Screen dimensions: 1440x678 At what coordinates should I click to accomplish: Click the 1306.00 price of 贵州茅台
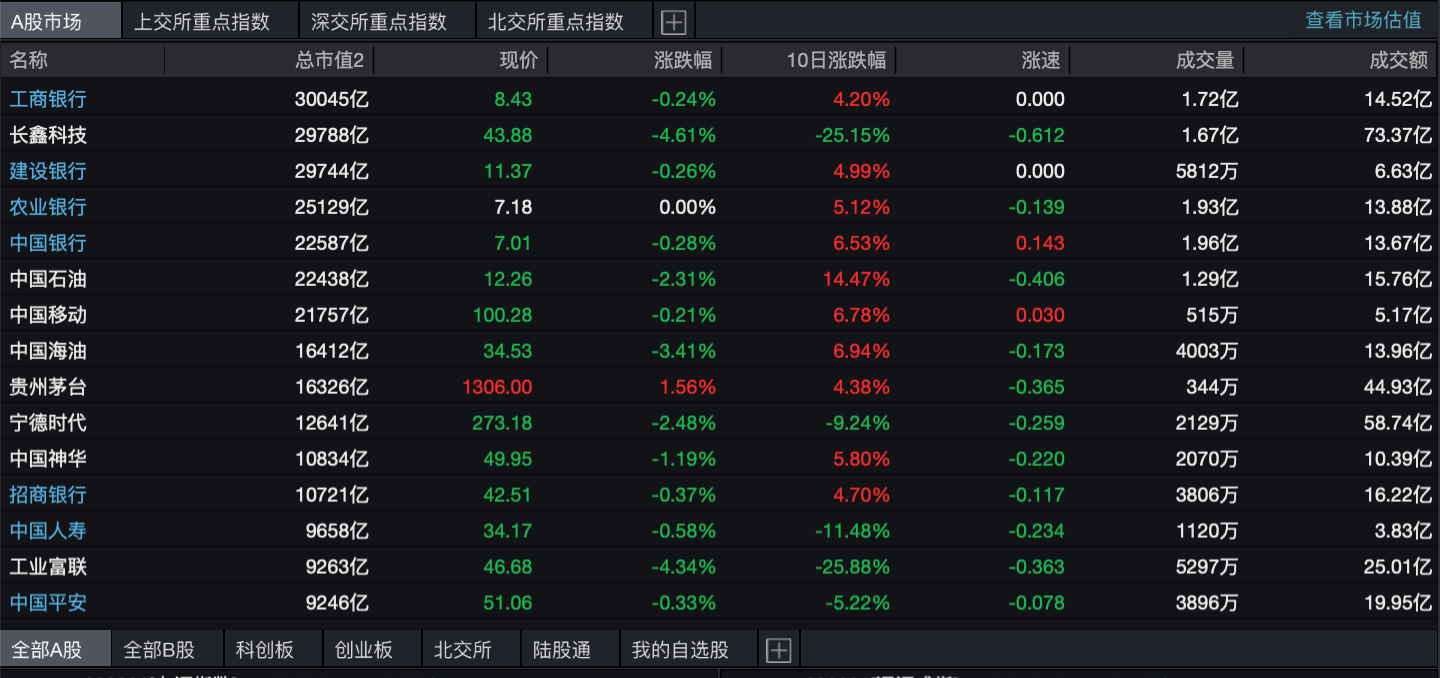(497, 387)
